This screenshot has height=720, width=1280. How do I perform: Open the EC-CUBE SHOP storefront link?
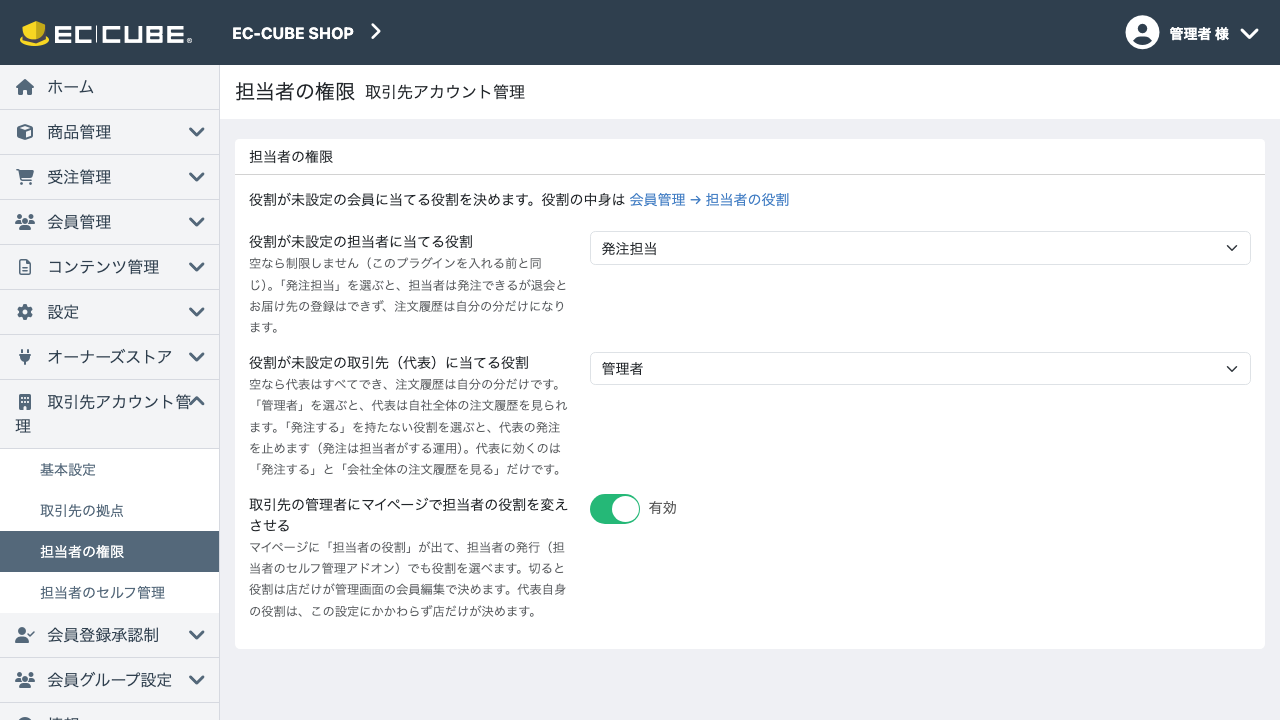(x=293, y=33)
